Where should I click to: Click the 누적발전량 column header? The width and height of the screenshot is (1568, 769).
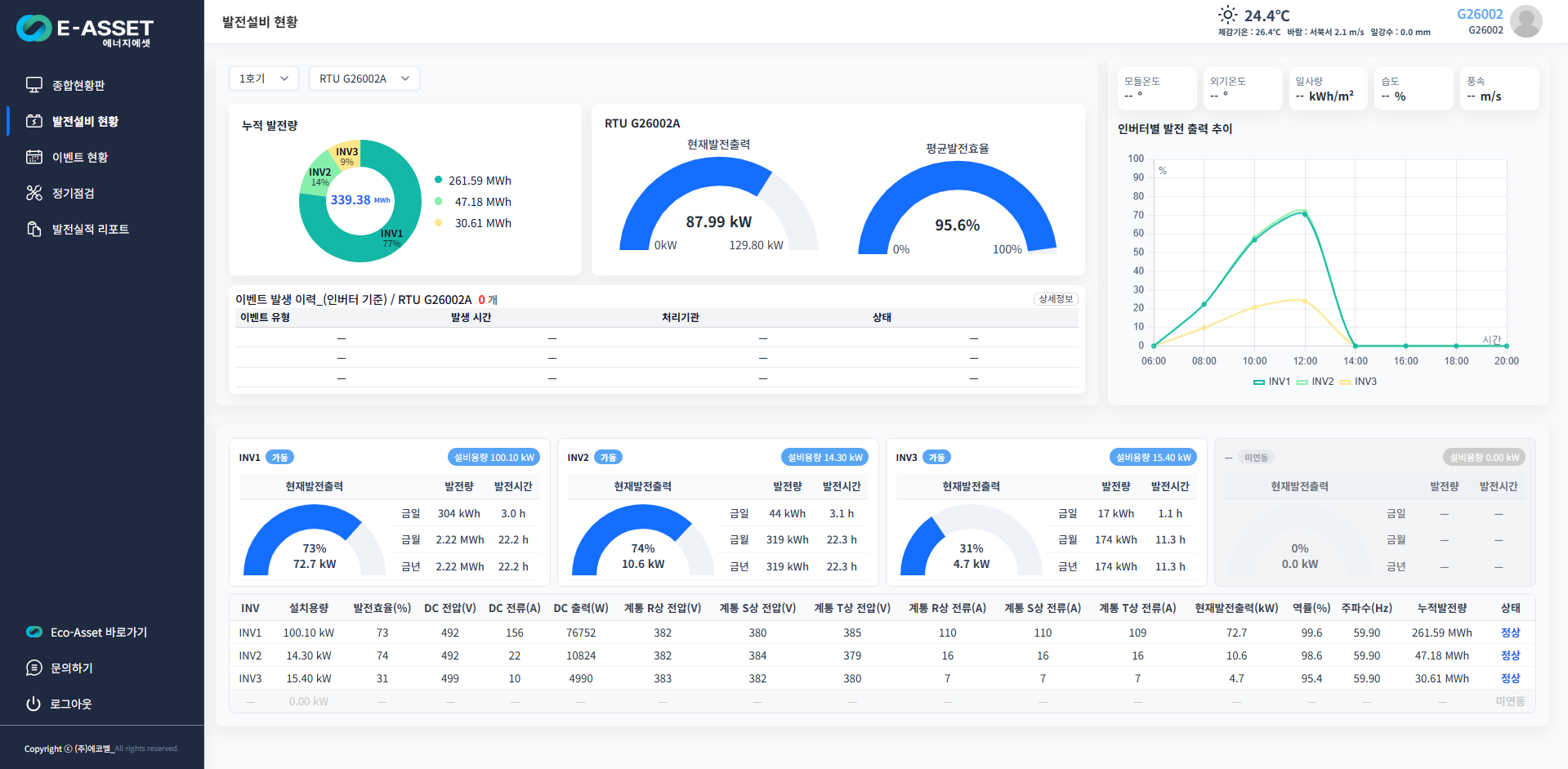click(x=1441, y=608)
